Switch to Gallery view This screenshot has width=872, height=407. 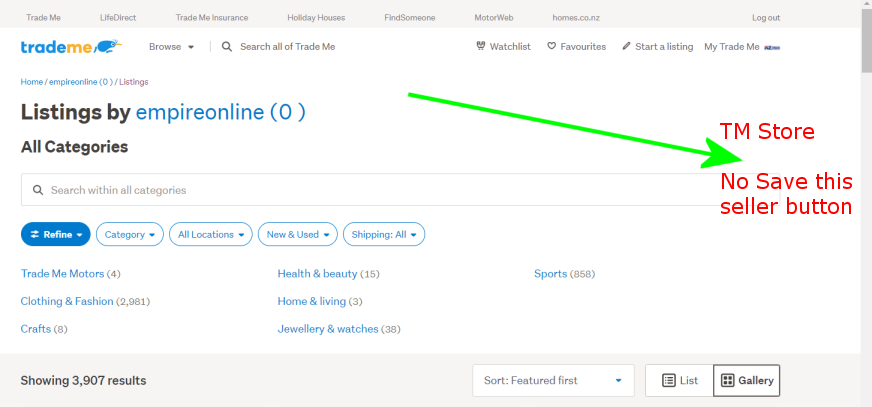tap(746, 380)
